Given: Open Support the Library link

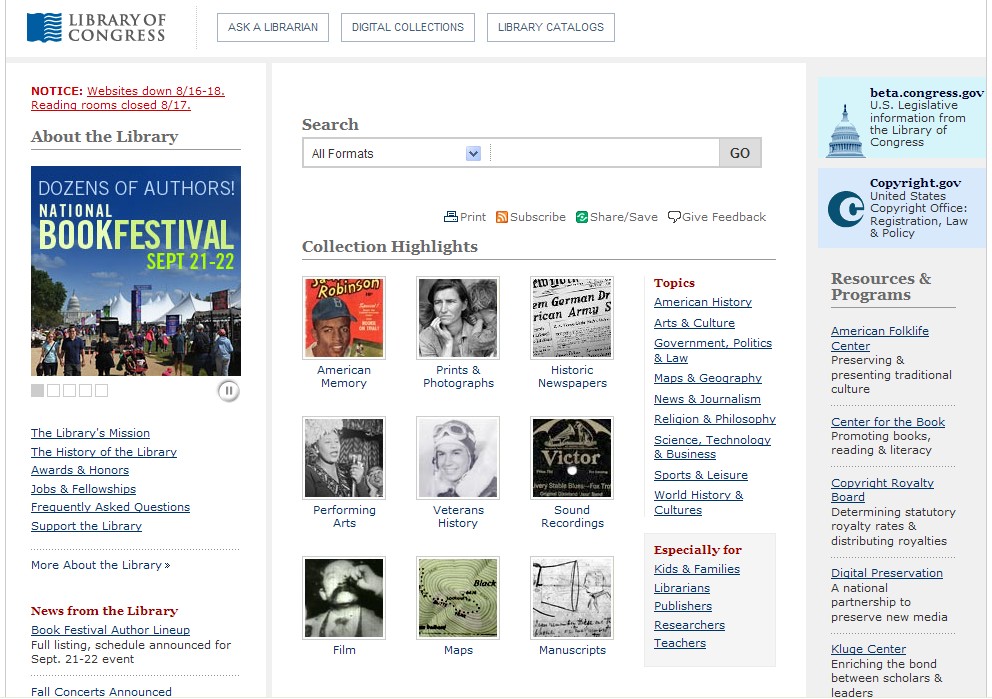Looking at the screenshot, I should (x=86, y=526).
